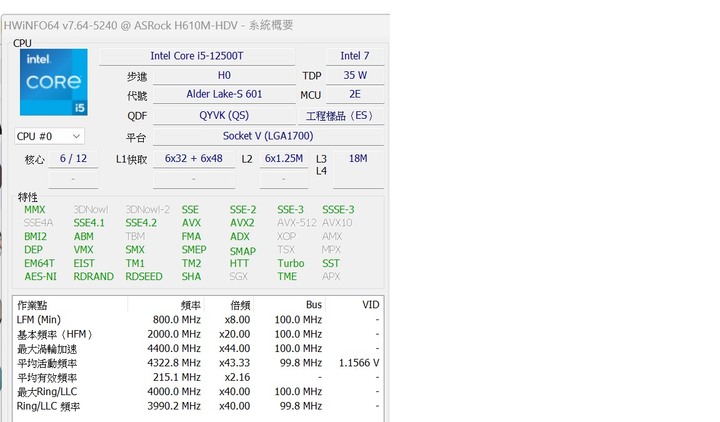This screenshot has width=720, height=422.
Task: Click the FMA feature flag
Action: (x=191, y=236)
